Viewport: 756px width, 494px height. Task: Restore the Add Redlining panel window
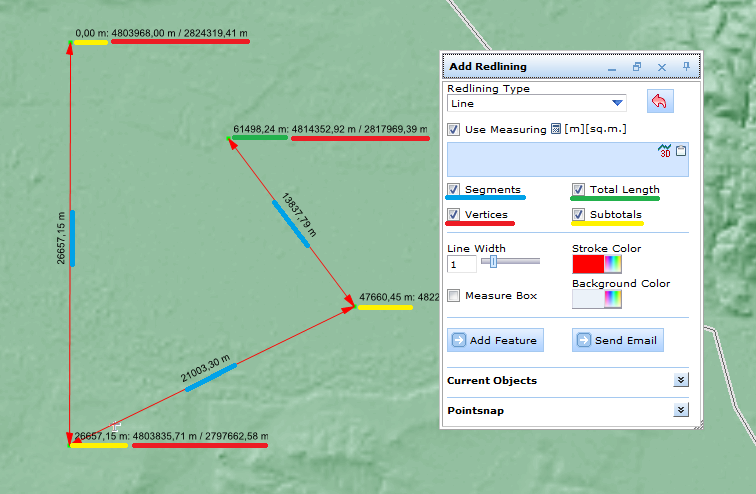click(x=637, y=67)
